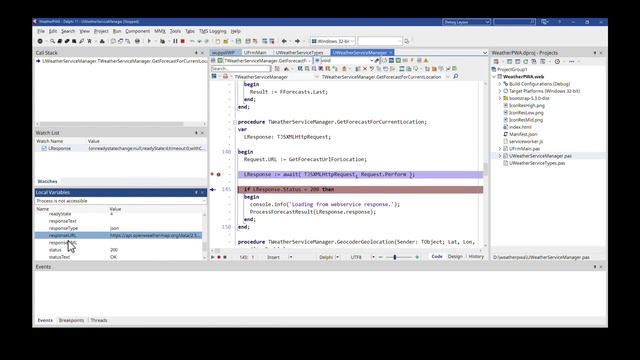Expand the UWeatherServiceManager.pas project node
Screen dimensions: 640x360
(500, 156)
